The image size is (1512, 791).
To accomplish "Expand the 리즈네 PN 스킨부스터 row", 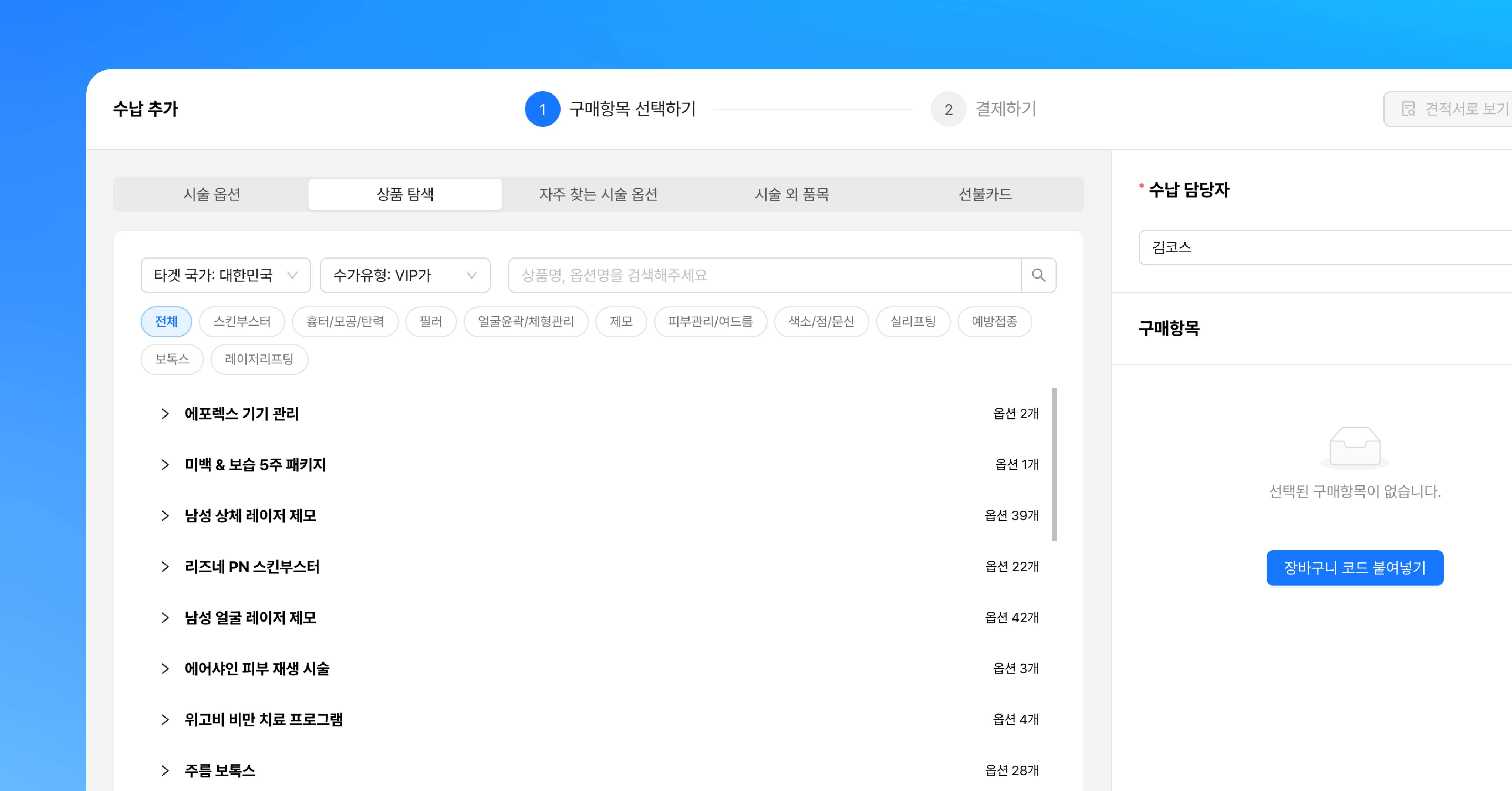I will [x=165, y=567].
